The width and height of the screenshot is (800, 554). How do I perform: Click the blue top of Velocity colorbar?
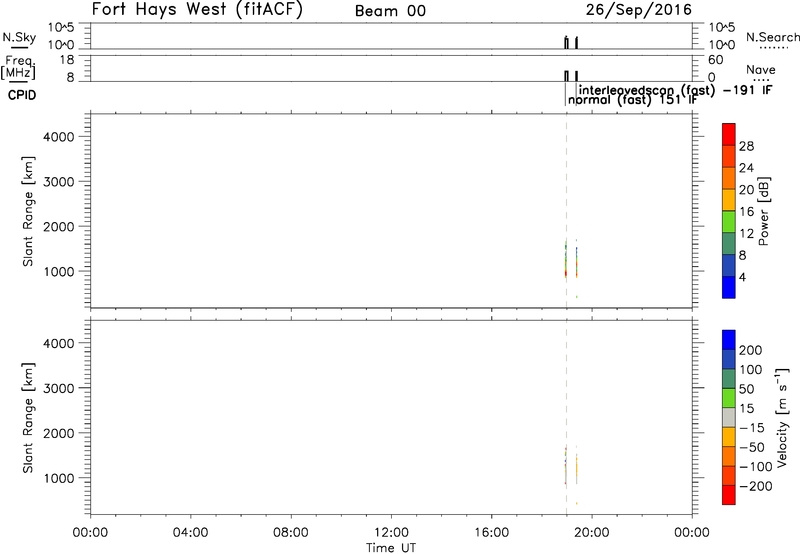729,340
